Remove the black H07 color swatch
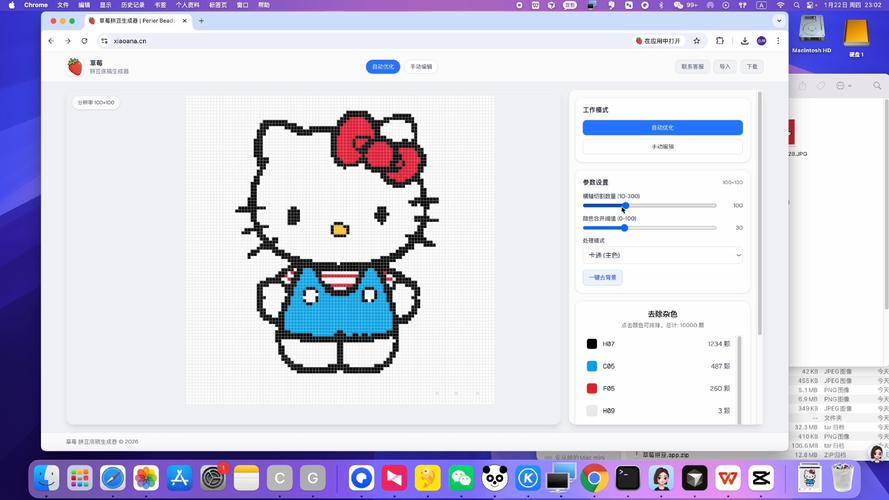 [592, 344]
